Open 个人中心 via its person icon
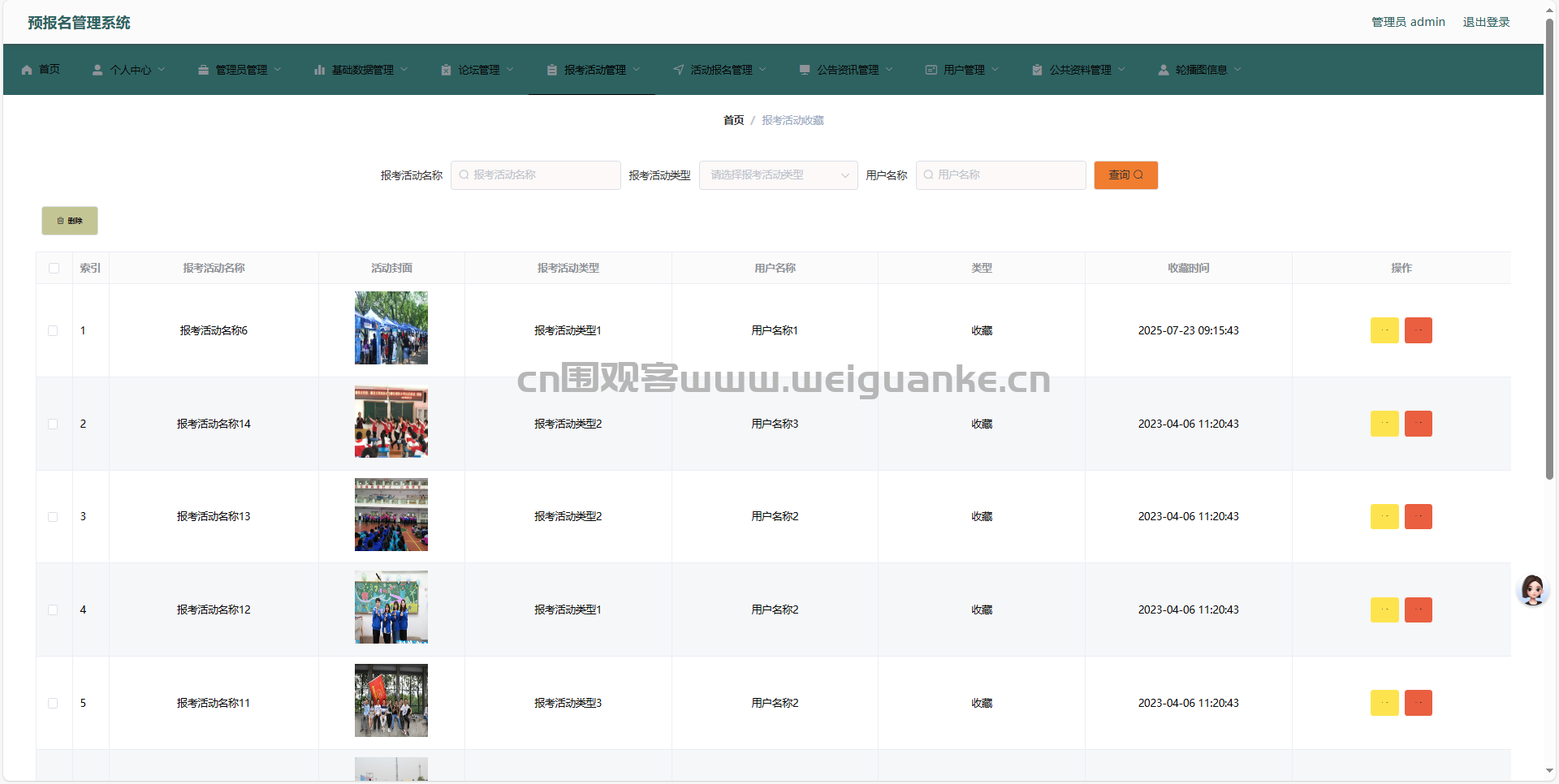Viewport: 1559px width, 784px height. tap(97, 71)
